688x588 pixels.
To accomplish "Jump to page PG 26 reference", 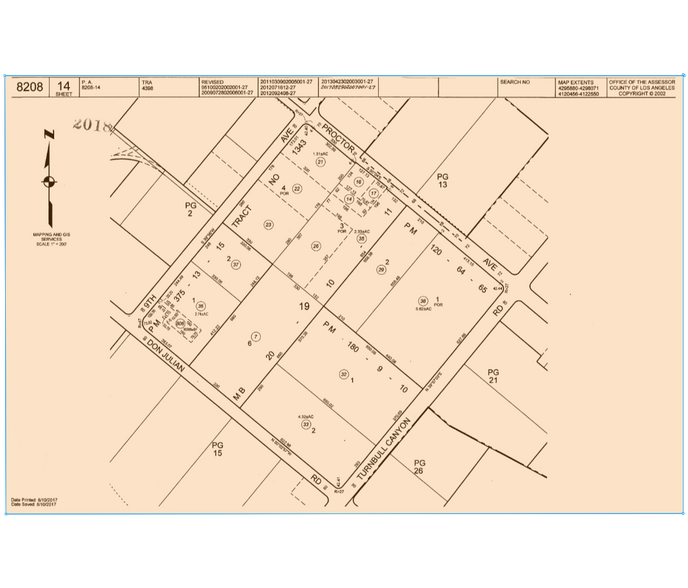I will (421, 468).
